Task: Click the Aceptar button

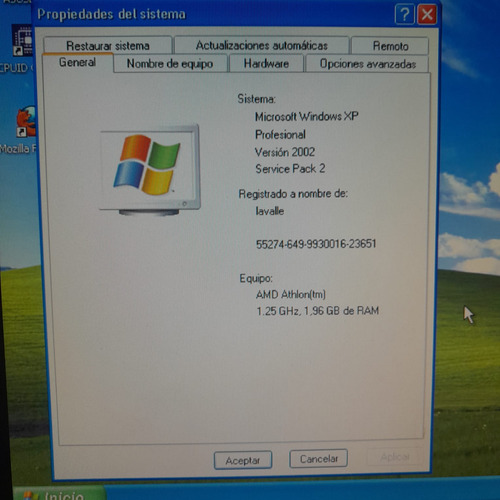Action: pos(243,460)
